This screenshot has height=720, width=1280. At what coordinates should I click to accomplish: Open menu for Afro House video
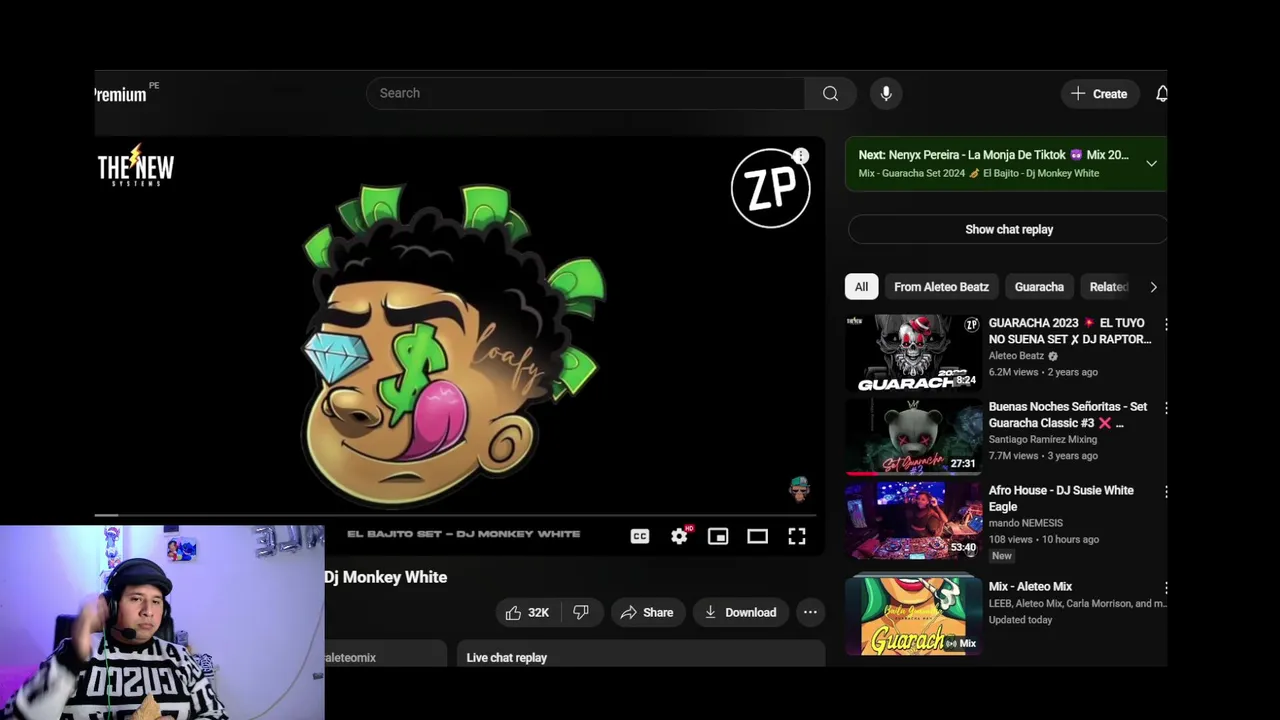click(x=1164, y=492)
